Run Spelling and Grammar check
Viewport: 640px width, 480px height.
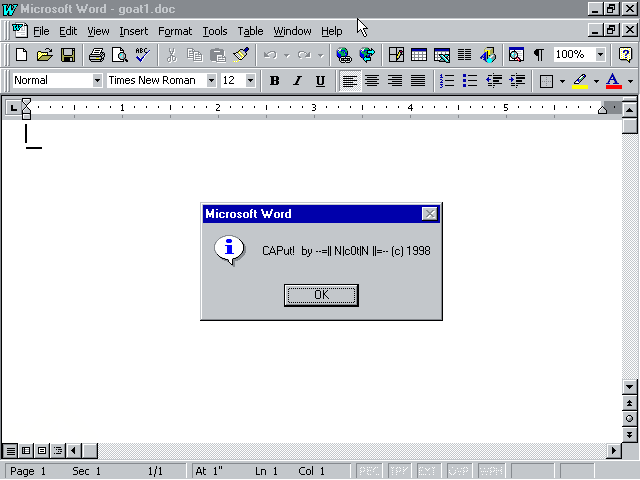(x=142, y=55)
